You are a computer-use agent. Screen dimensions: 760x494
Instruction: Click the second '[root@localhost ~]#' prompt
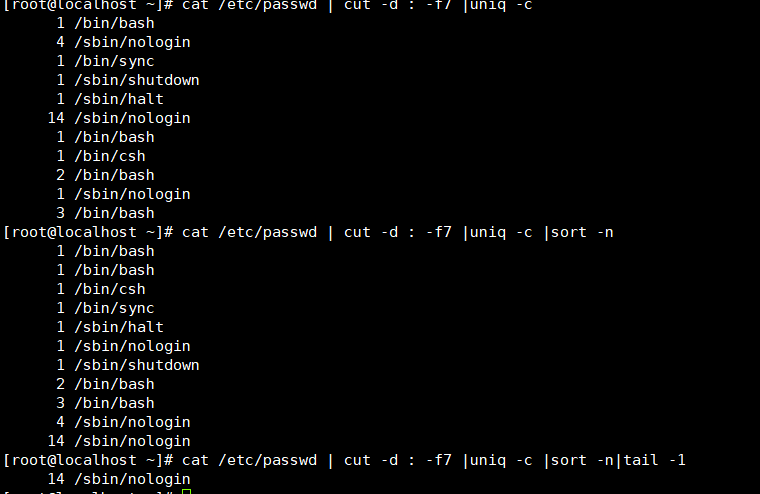(88, 232)
